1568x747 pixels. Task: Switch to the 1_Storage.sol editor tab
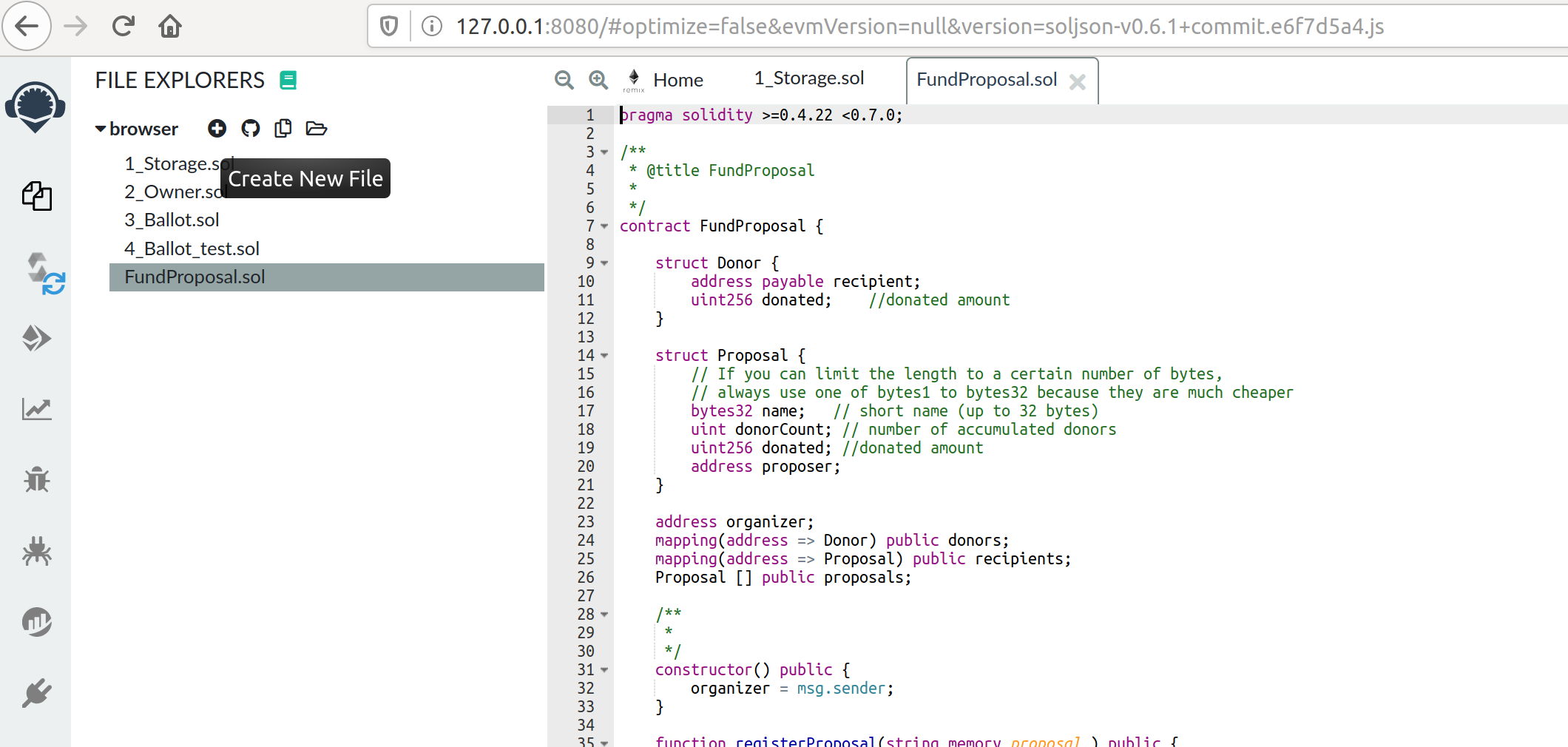[809, 78]
